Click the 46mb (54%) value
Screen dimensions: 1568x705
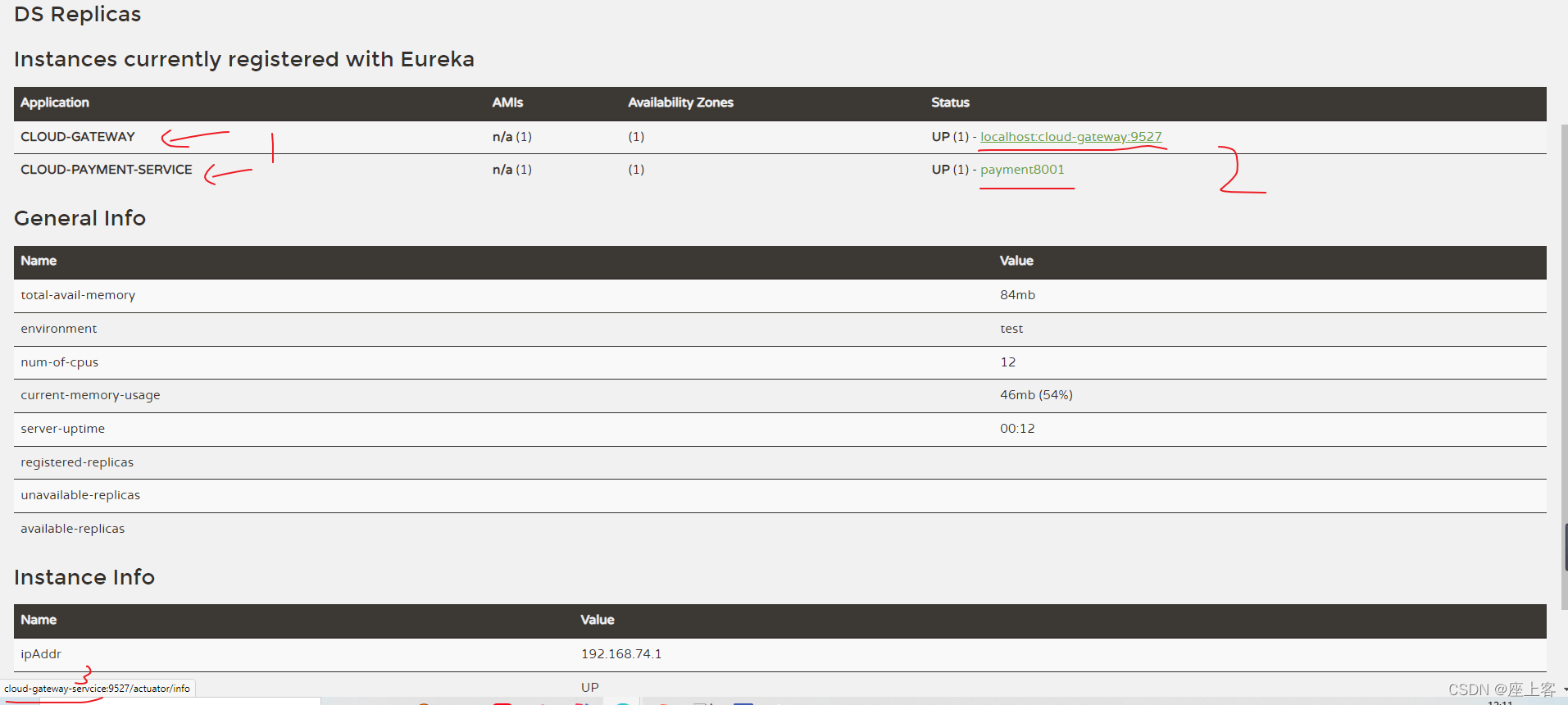pyautogui.click(x=1036, y=395)
